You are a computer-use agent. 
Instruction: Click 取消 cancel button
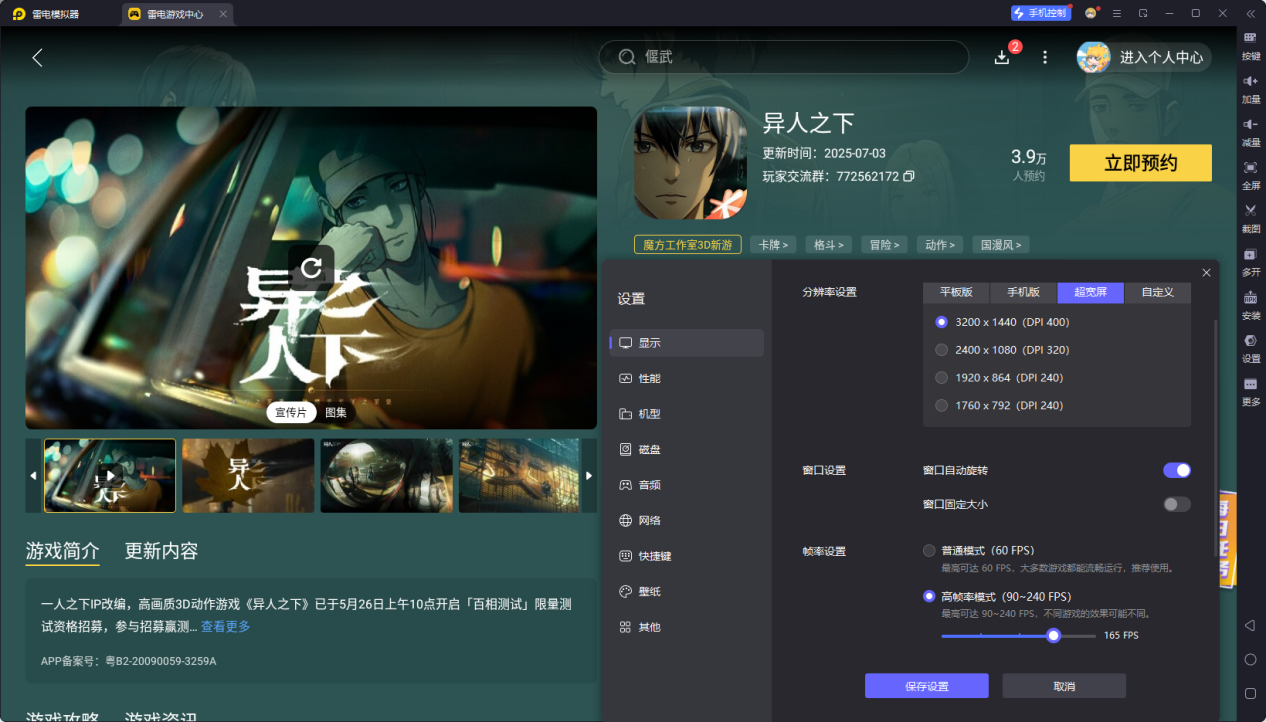[1064, 686]
